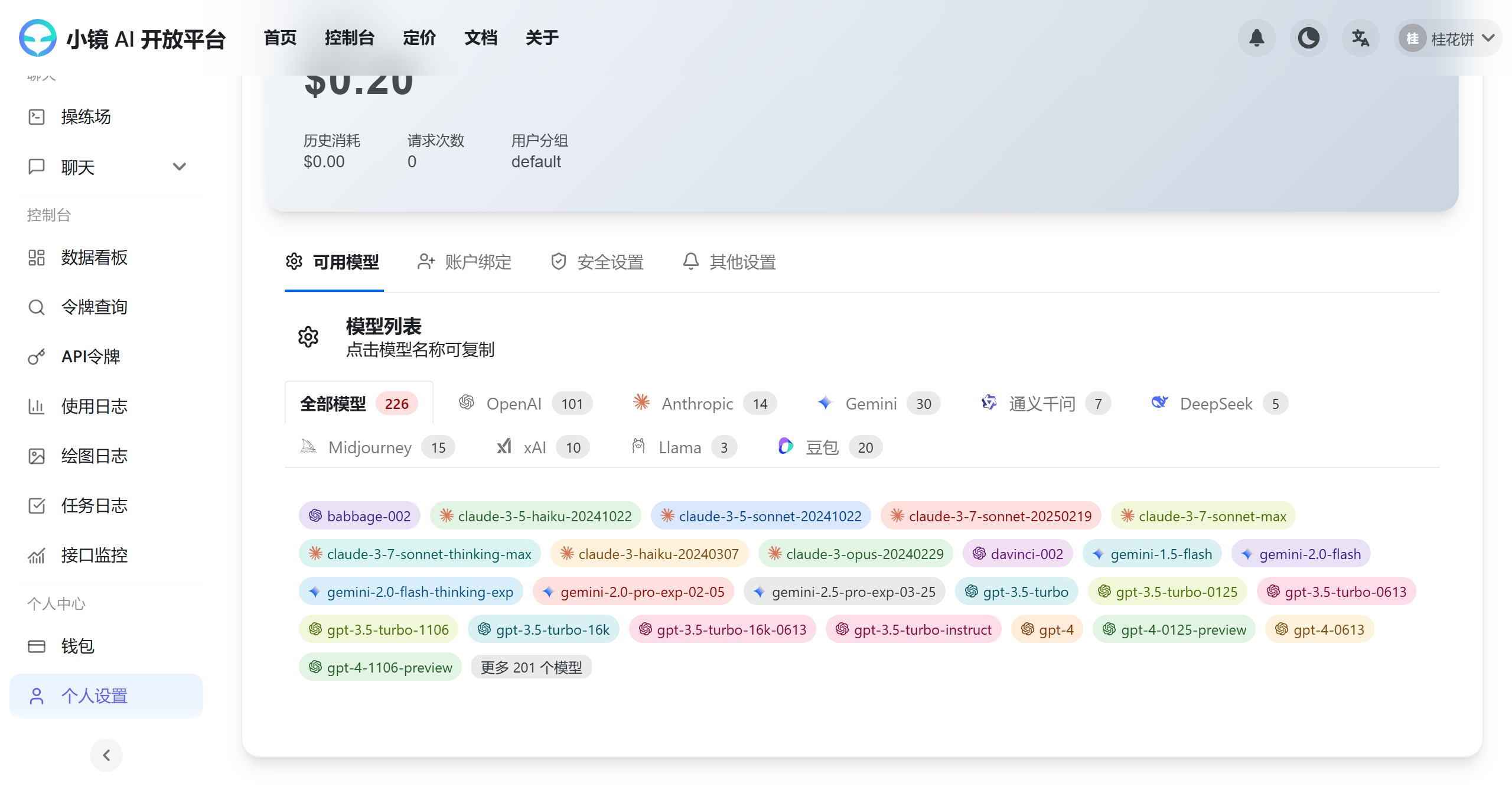Copy gemini-2.5-pro-exp-03-25 model tag
The width and height of the screenshot is (1512, 786).
tap(845, 592)
